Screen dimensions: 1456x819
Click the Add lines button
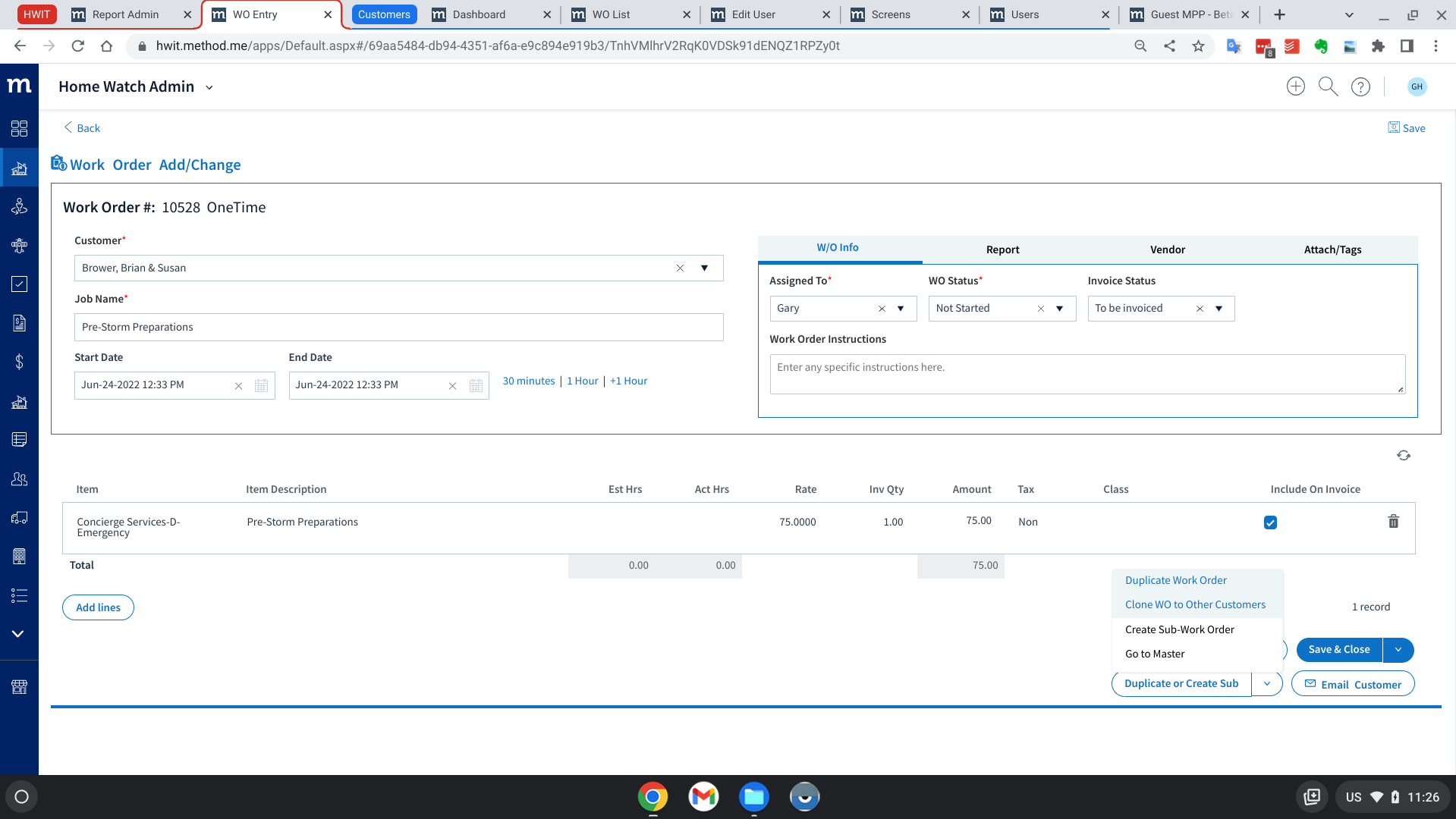(98, 607)
